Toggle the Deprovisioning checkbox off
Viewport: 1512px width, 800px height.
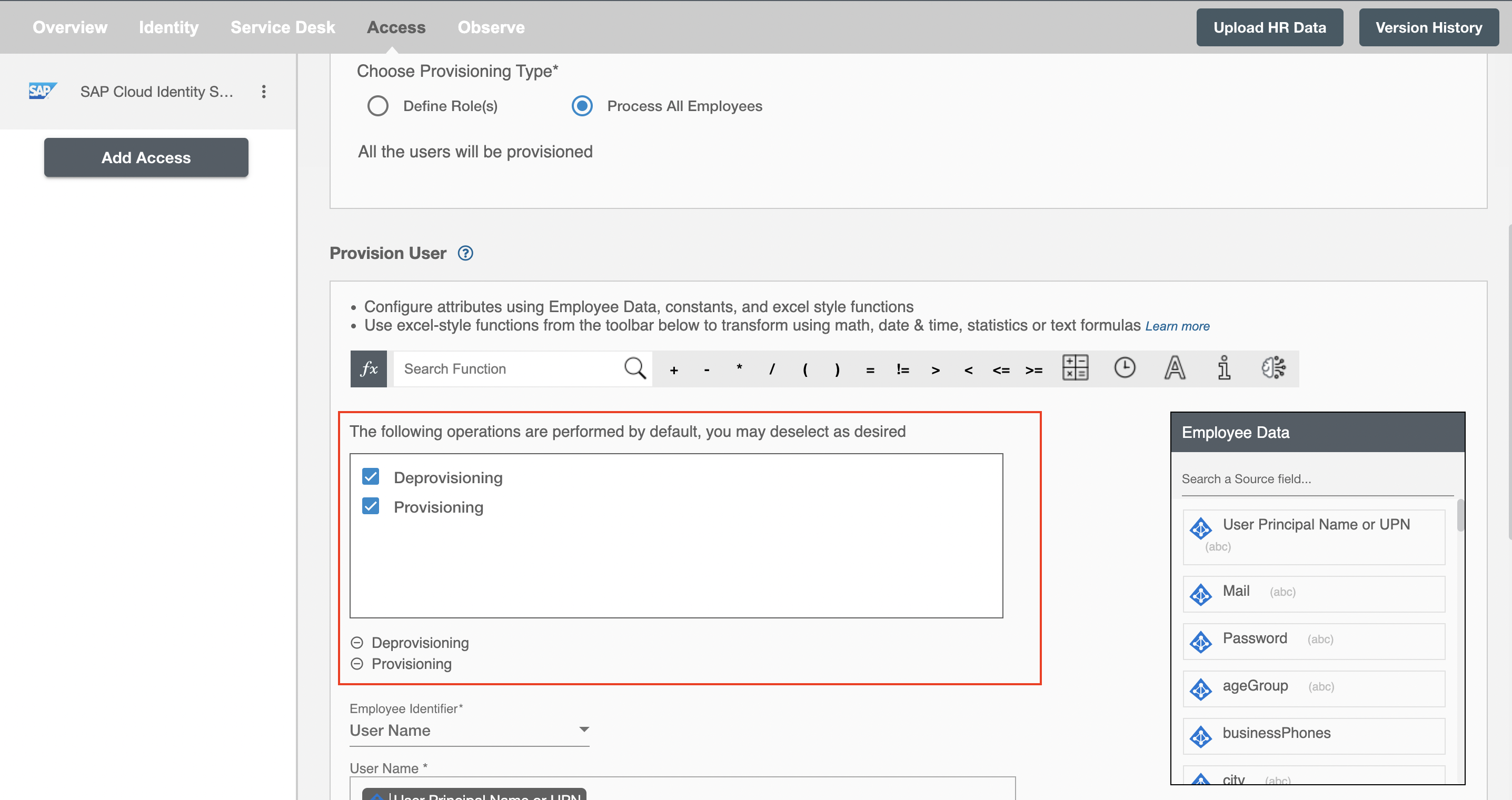(x=371, y=476)
